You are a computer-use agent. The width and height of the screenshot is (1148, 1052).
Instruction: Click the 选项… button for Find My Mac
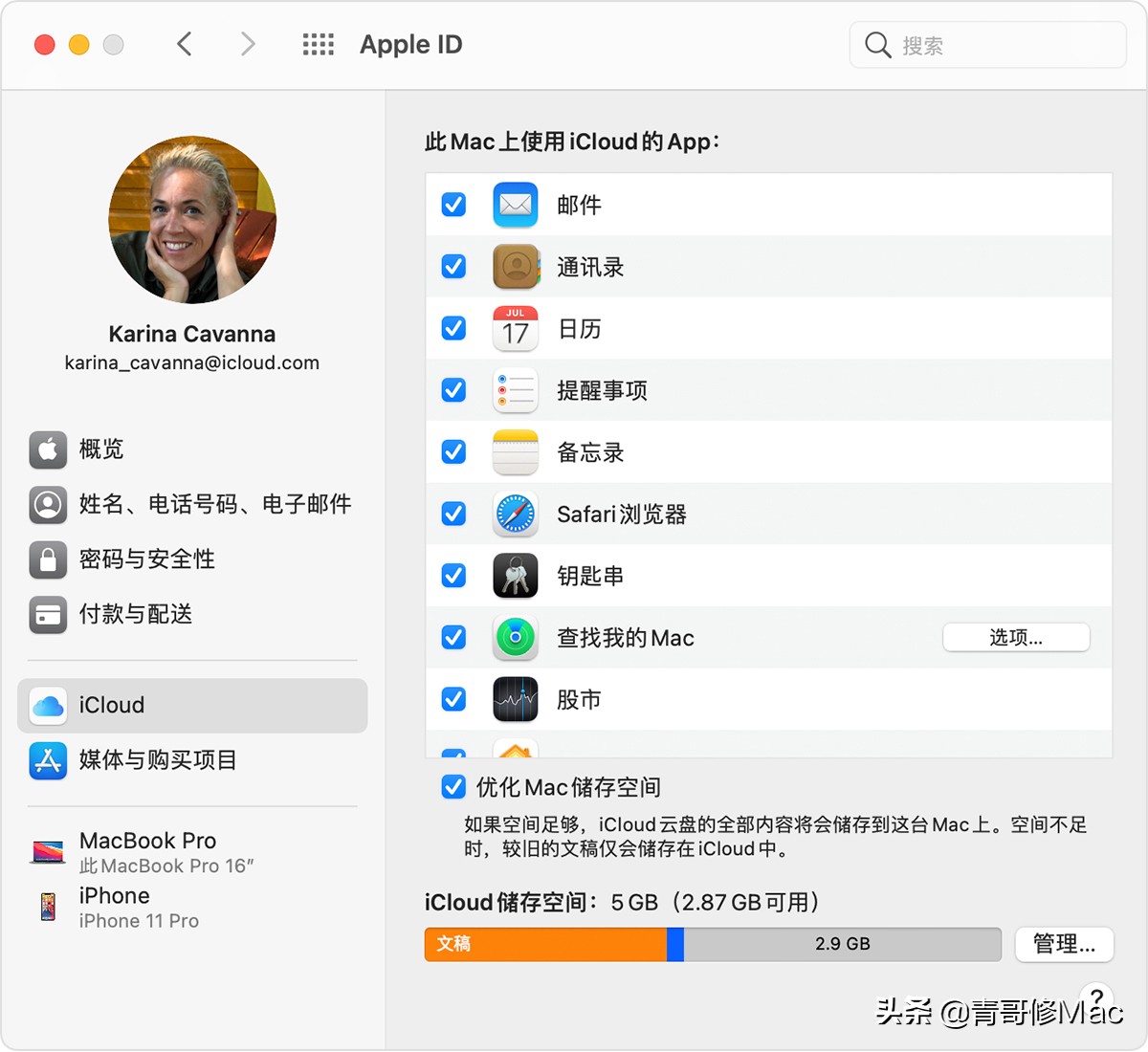(x=1016, y=637)
